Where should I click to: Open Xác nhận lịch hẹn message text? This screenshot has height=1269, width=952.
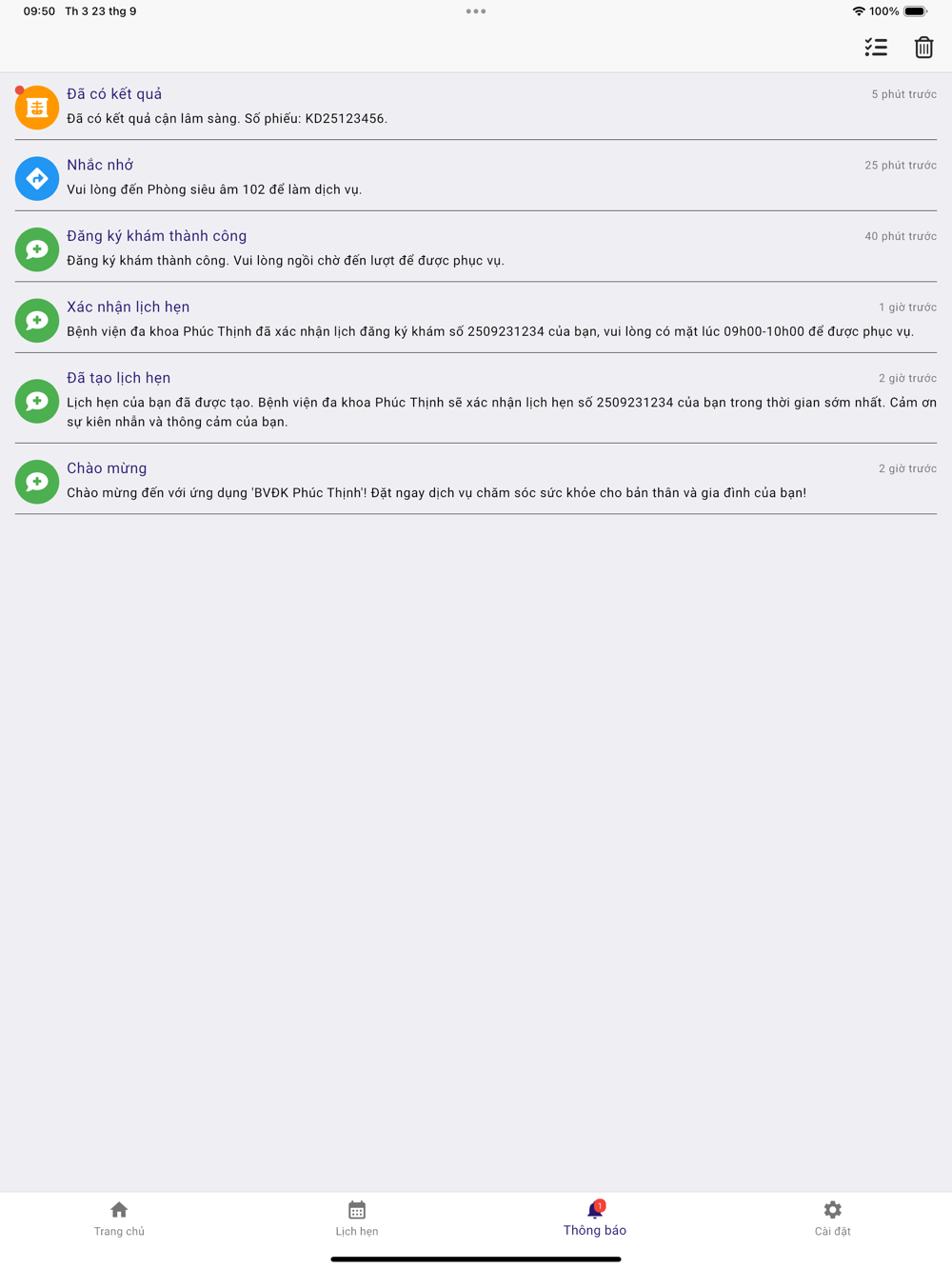click(x=490, y=331)
